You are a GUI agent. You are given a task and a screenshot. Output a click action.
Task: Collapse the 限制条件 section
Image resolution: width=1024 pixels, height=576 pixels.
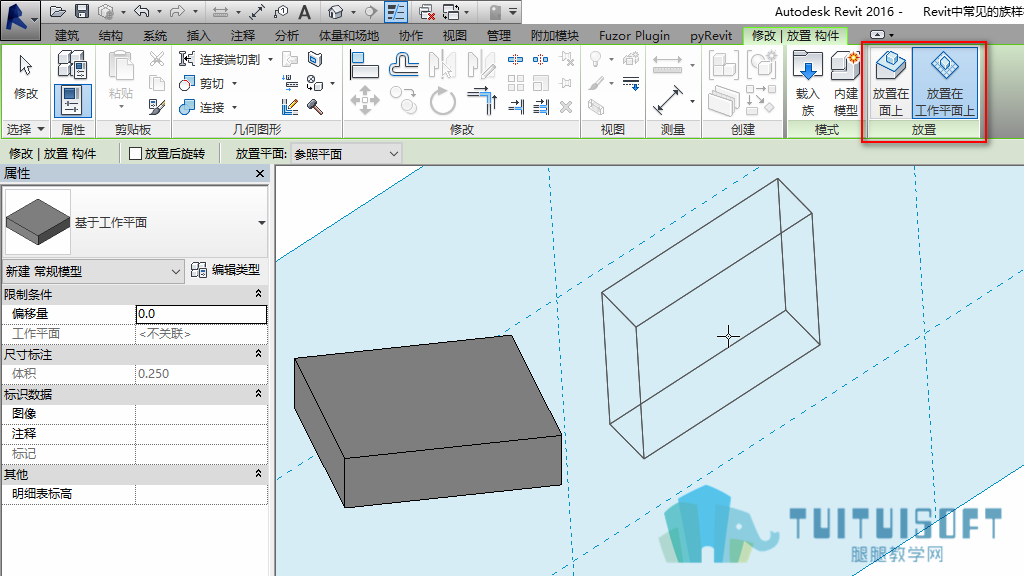coord(259,294)
